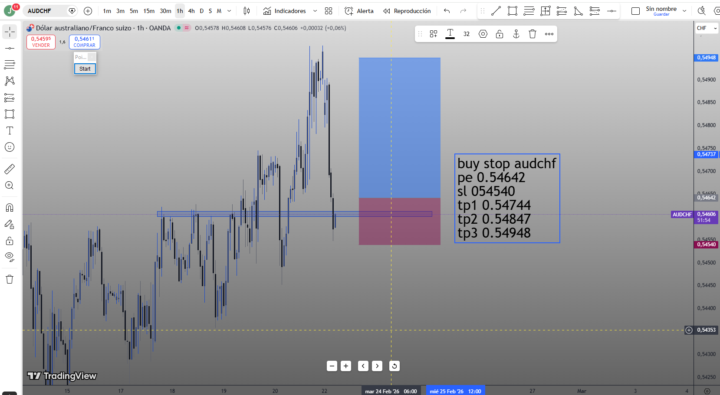This screenshot has width=720, height=395.
Task: Click the VENDER sell button
Action: tap(41, 42)
